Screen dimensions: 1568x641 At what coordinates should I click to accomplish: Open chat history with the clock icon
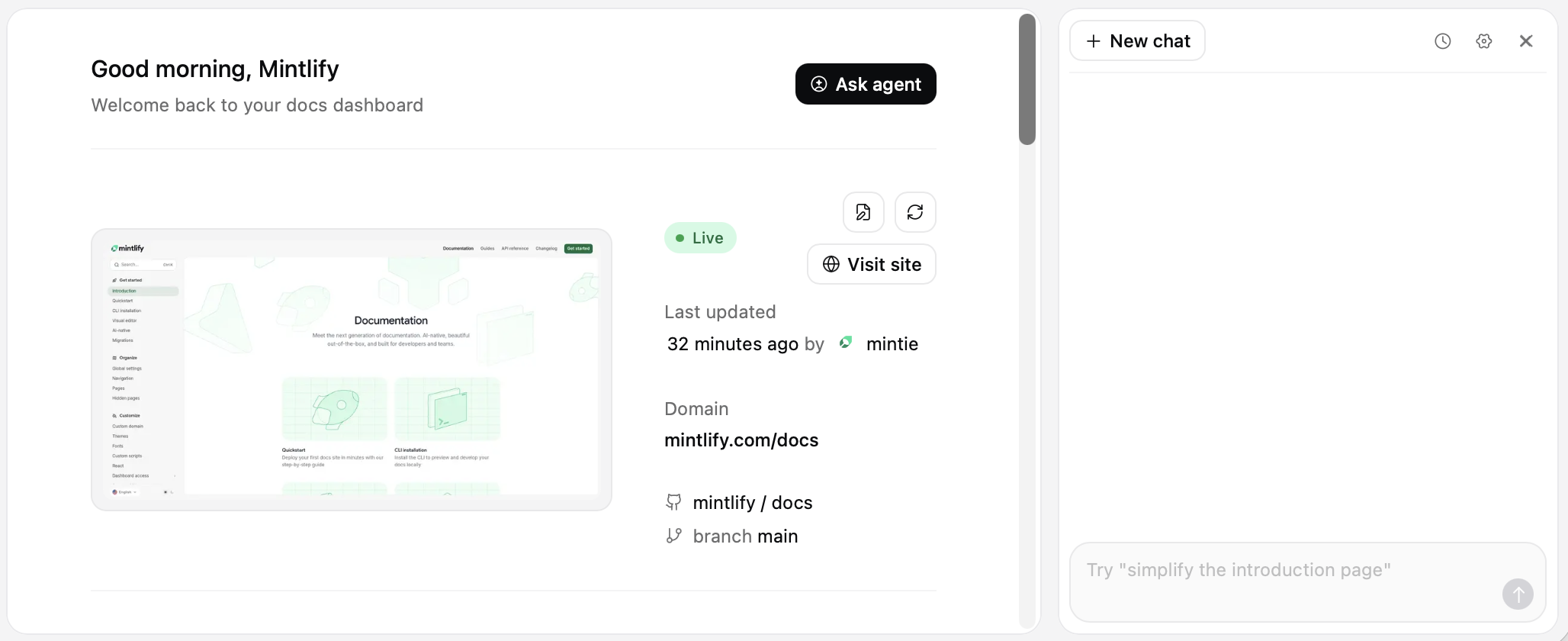pyautogui.click(x=1442, y=40)
